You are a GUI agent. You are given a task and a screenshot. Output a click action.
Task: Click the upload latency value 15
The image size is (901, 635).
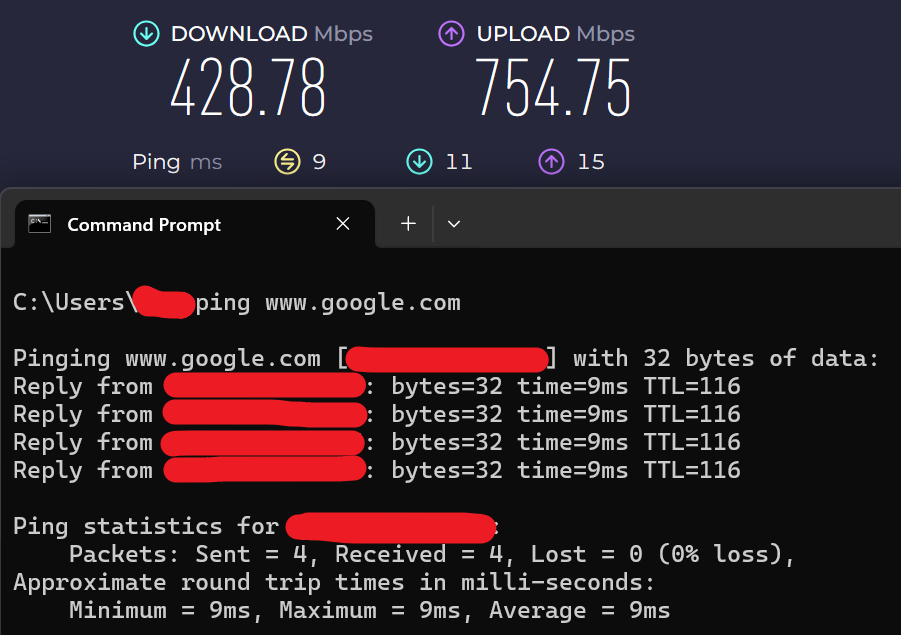(591, 162)
